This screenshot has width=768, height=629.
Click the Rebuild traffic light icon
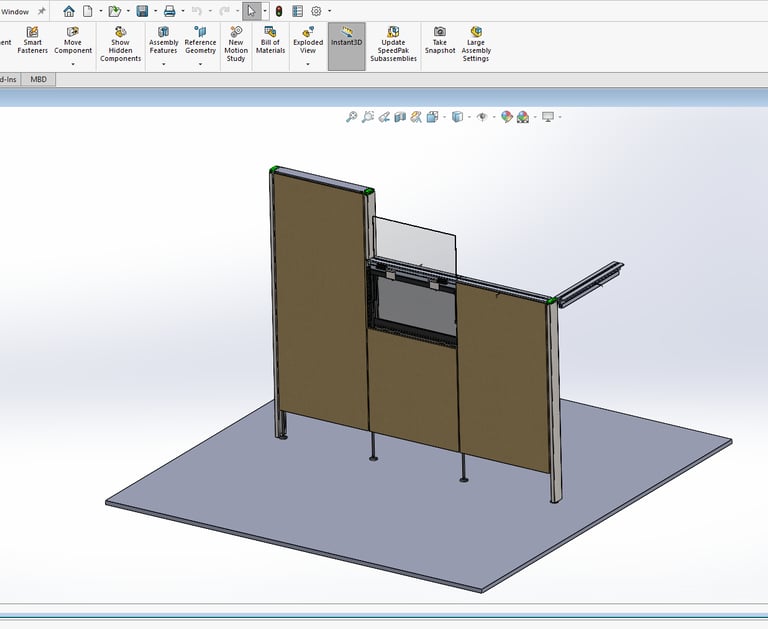(x=279, y=11)
